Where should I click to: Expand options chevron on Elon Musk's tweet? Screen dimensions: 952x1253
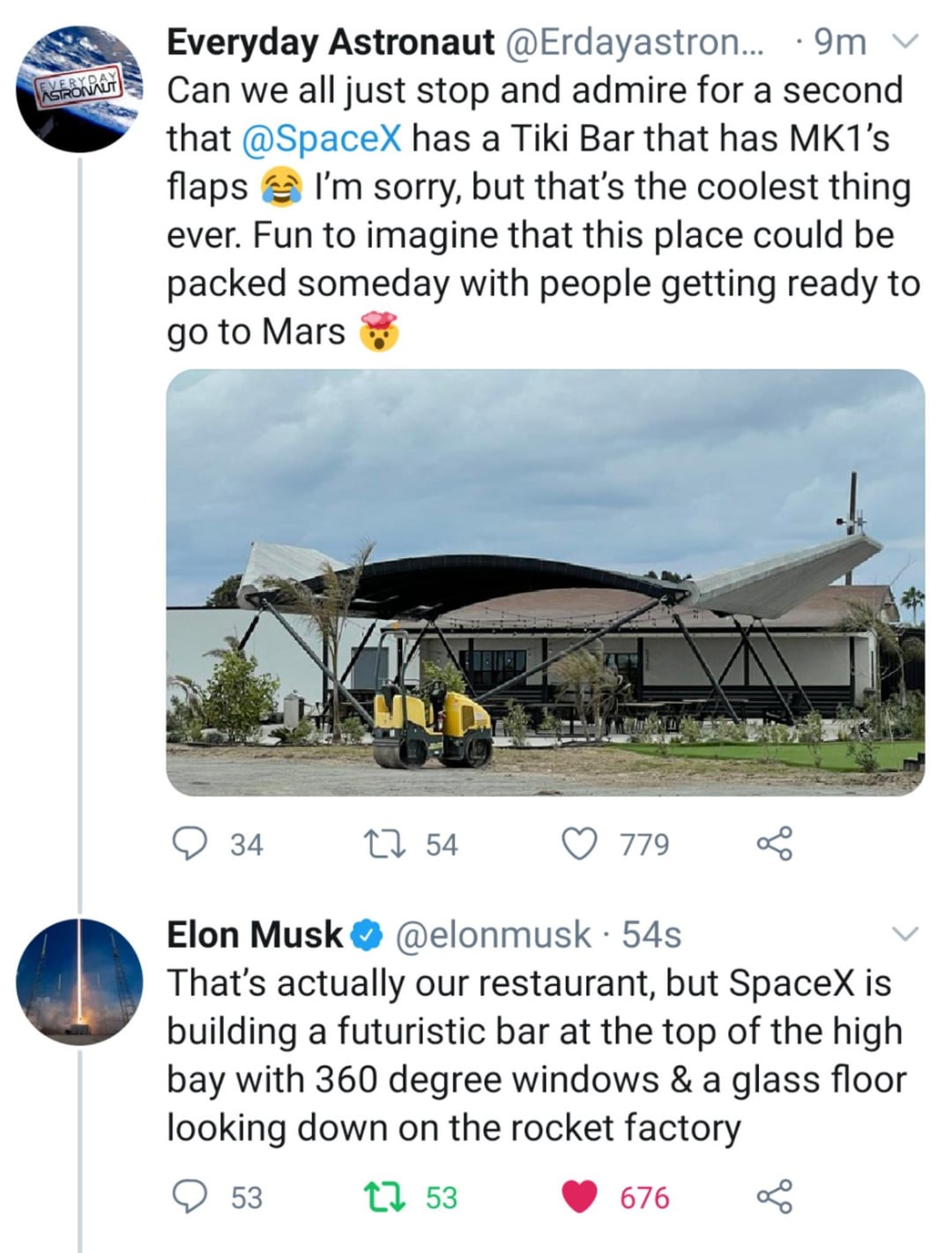(906, 934)
